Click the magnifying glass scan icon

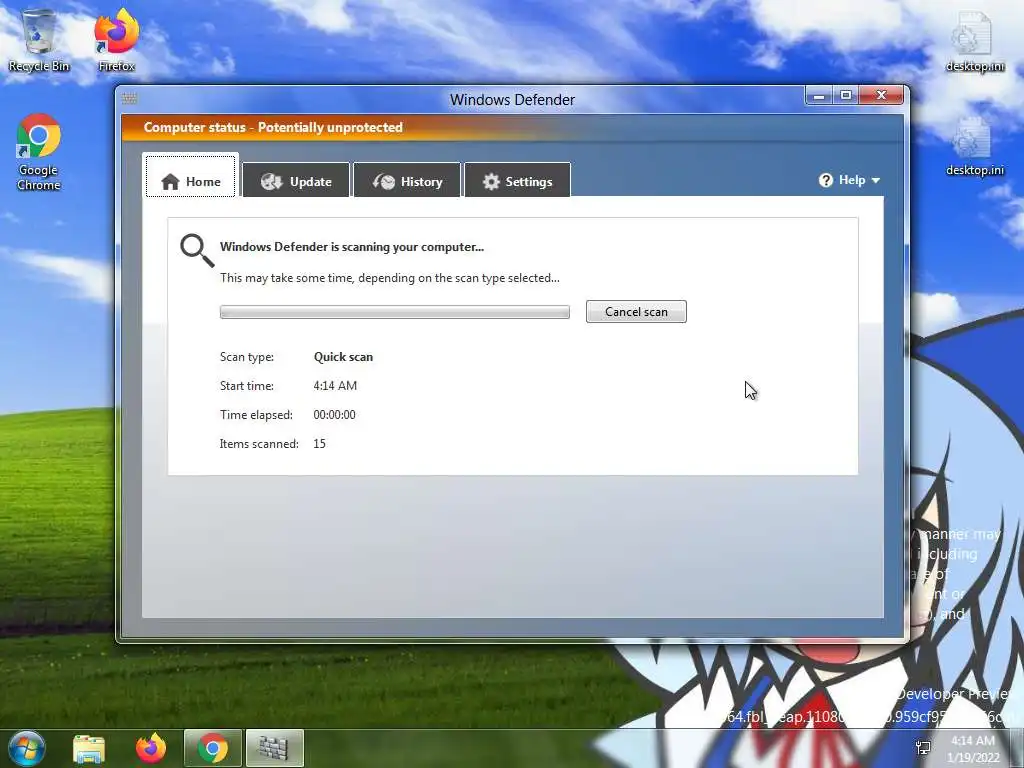pos(197,251)
